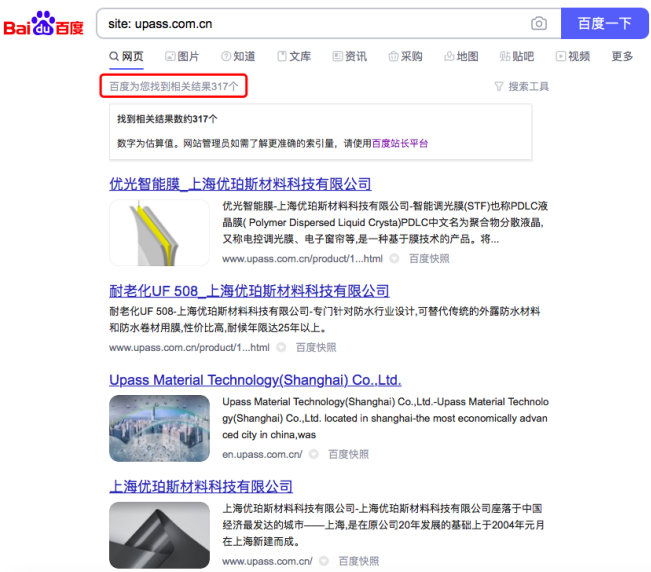Open the 资讯 tab
This screenshot has width=651, height=572.
click(350, 56)
